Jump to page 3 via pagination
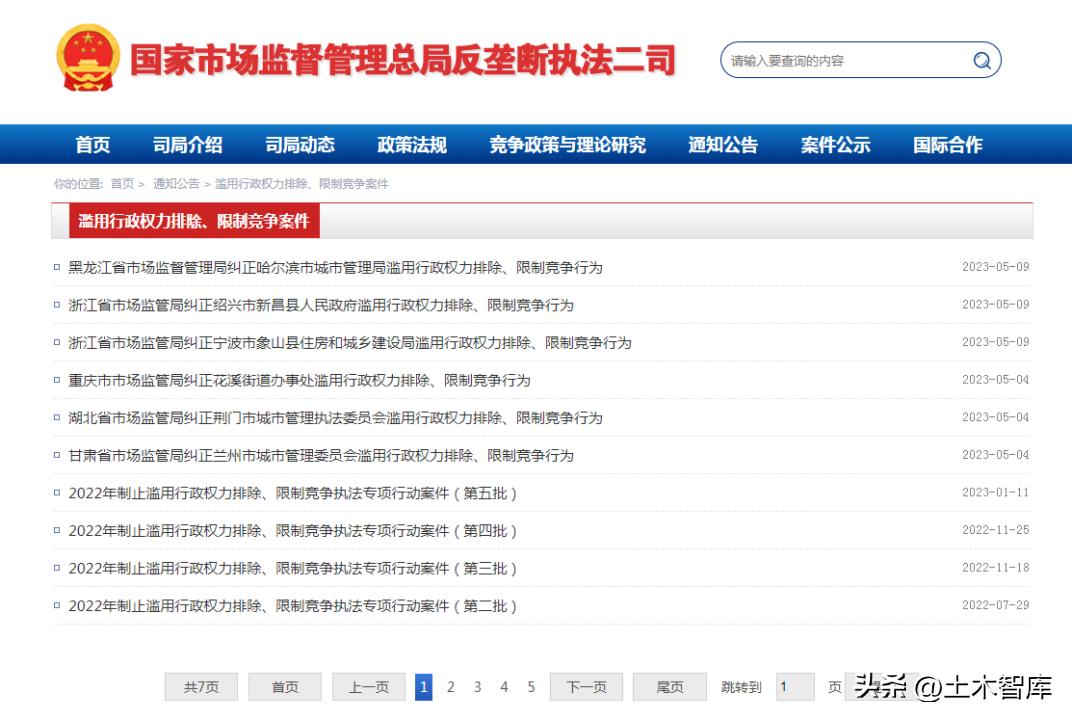The width and height of the screenshot is (1072, 720). [478, 687]
